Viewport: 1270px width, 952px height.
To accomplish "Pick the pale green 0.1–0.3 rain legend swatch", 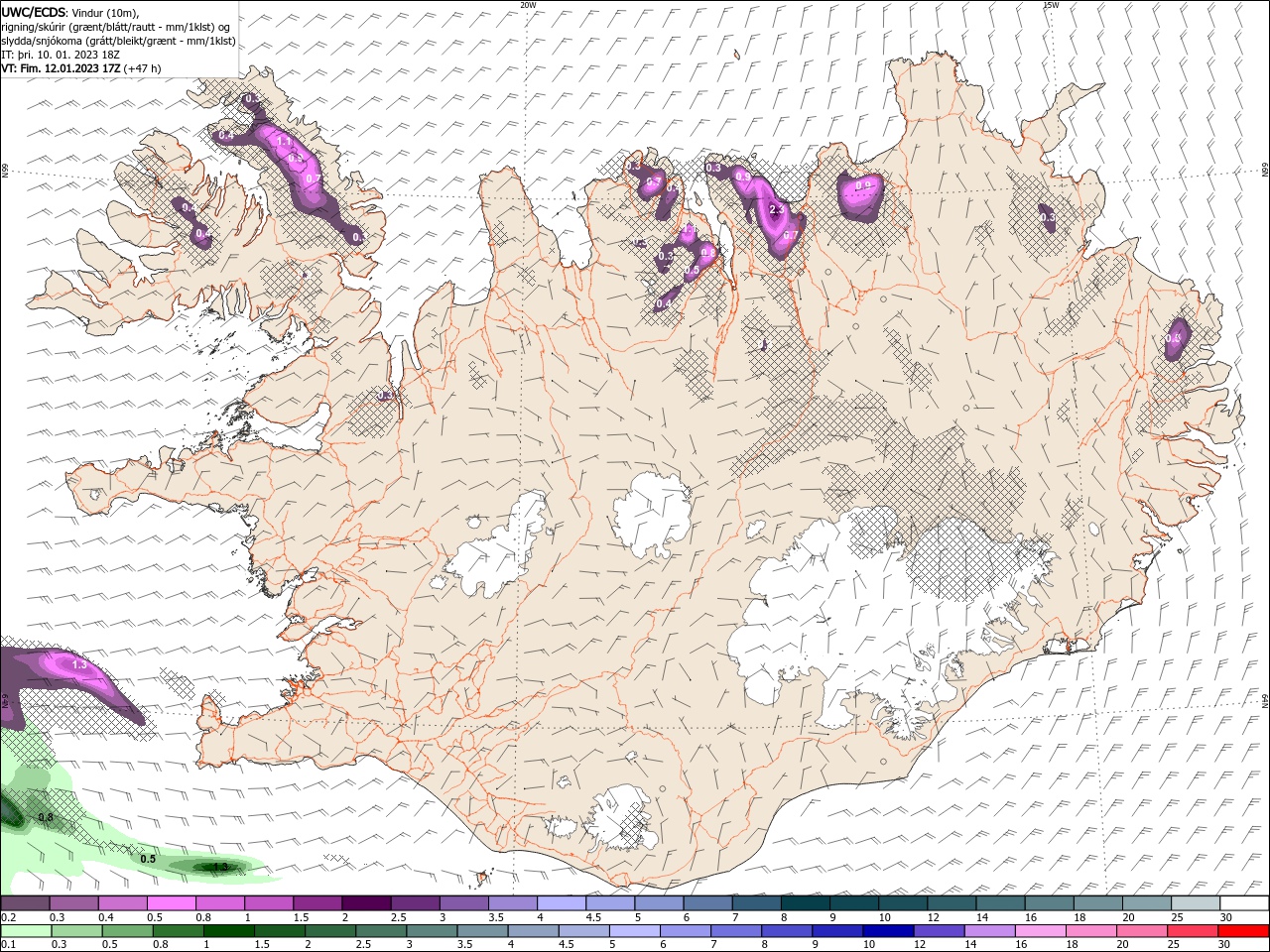I will [x=26, y=931].
